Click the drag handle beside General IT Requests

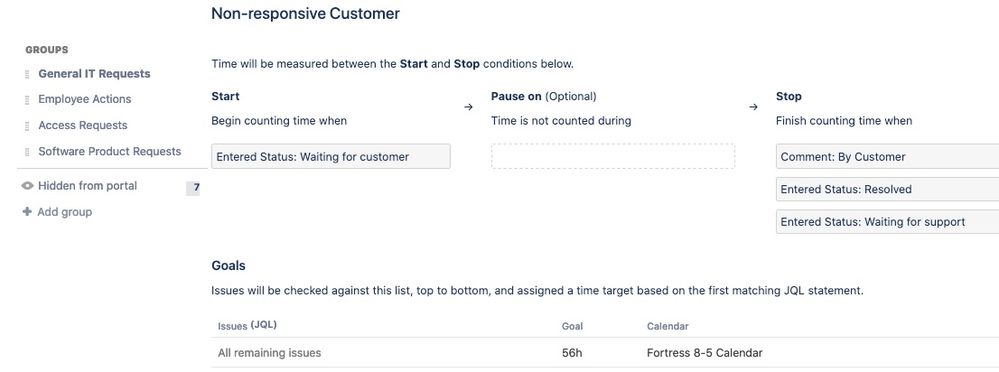27,74
